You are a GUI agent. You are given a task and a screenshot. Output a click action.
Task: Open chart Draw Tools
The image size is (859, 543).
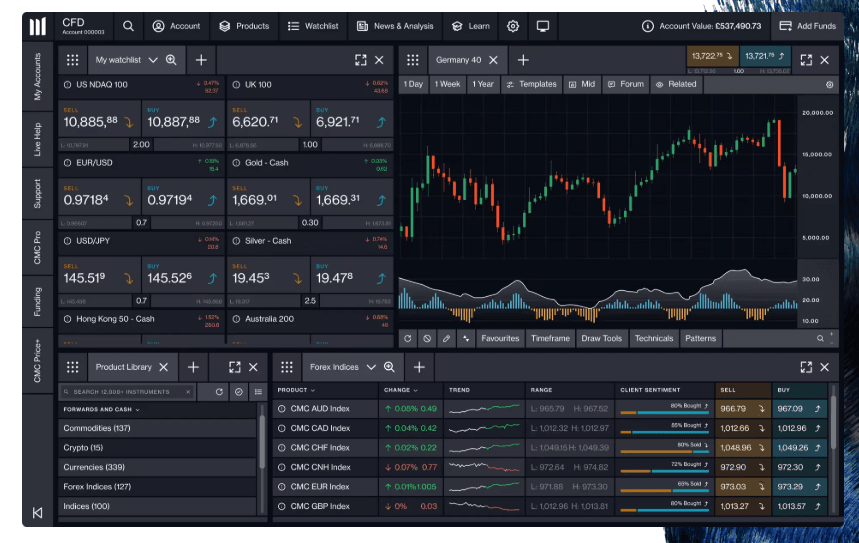602,339
